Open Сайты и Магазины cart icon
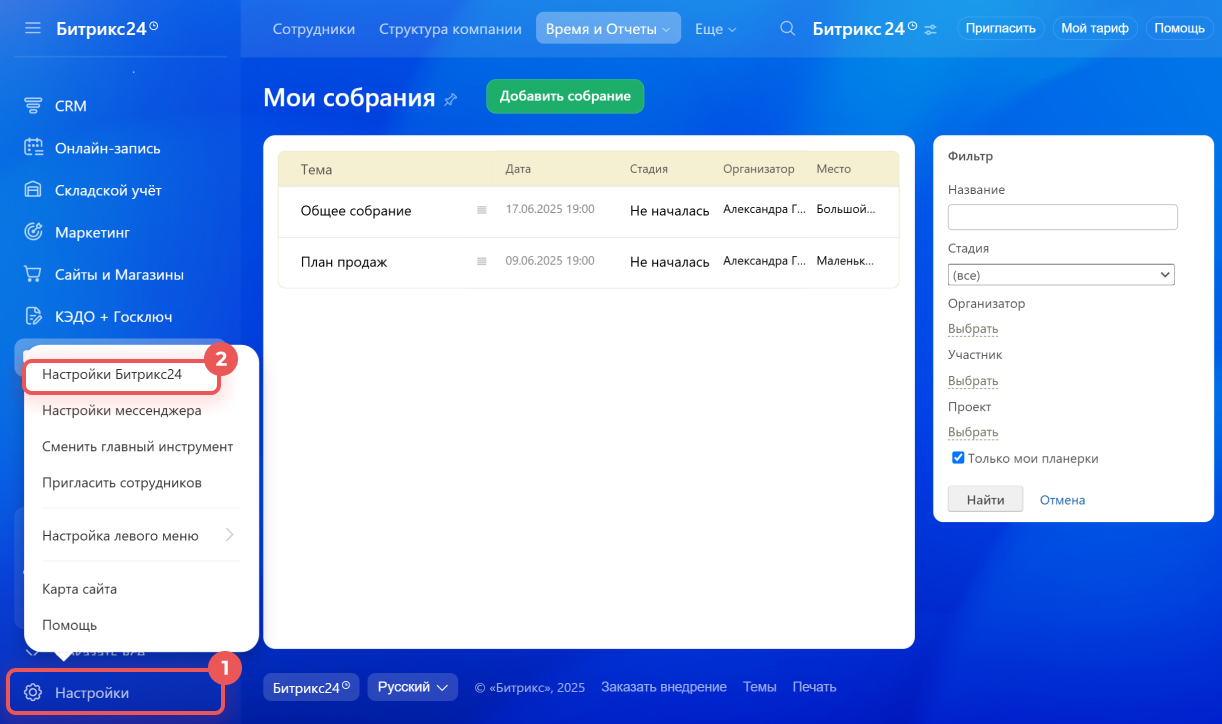Image resolution: width=1222 pixels, height=724 pixels. (x=33, y=274)
